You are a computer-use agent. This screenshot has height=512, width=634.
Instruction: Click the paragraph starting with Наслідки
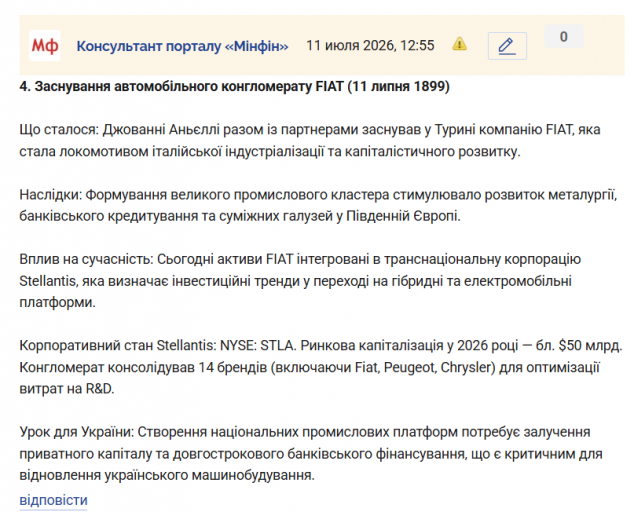(x=318, y=205)
